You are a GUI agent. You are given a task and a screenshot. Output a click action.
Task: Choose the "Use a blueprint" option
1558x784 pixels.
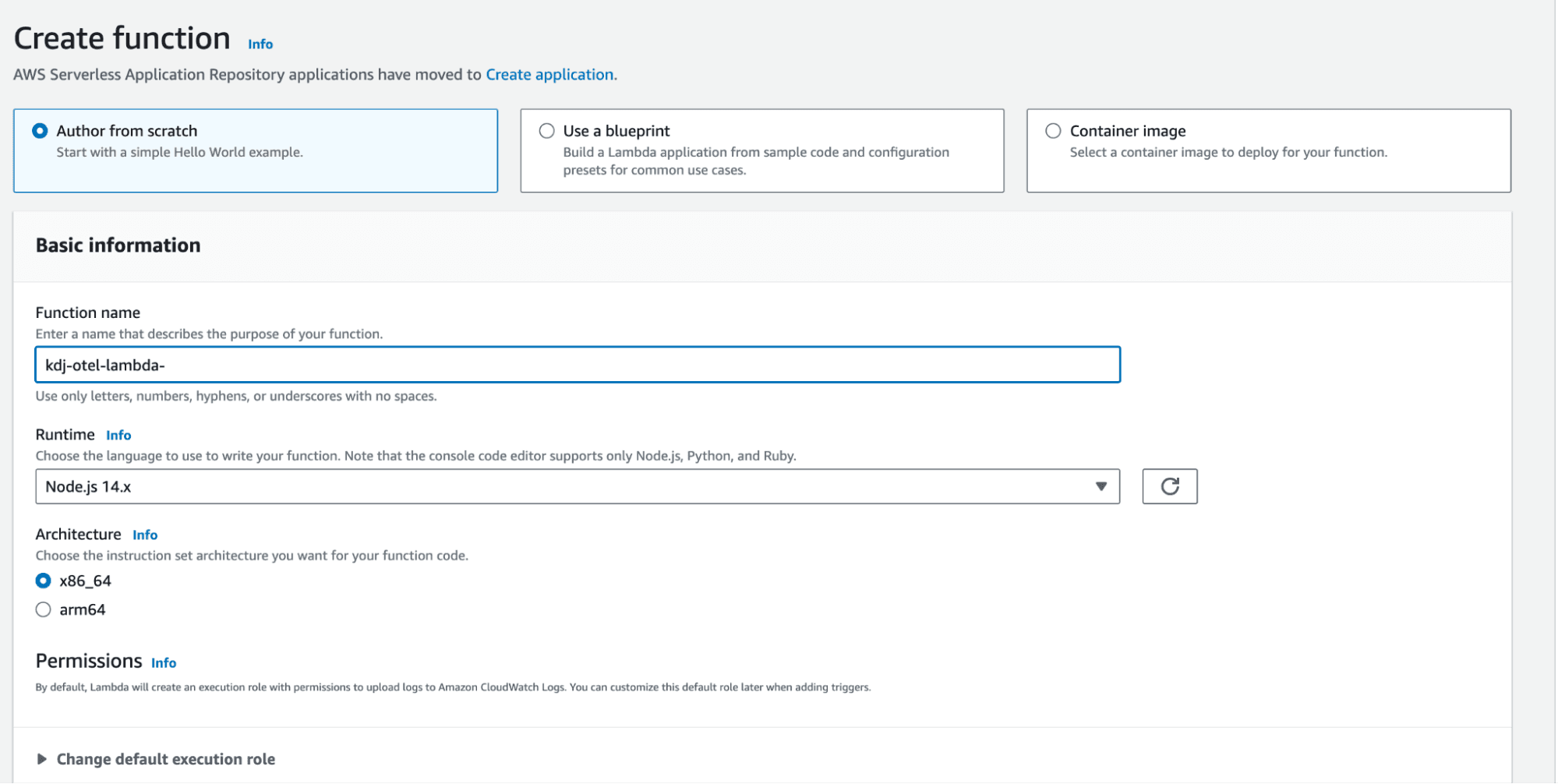[x=546, y=130]
